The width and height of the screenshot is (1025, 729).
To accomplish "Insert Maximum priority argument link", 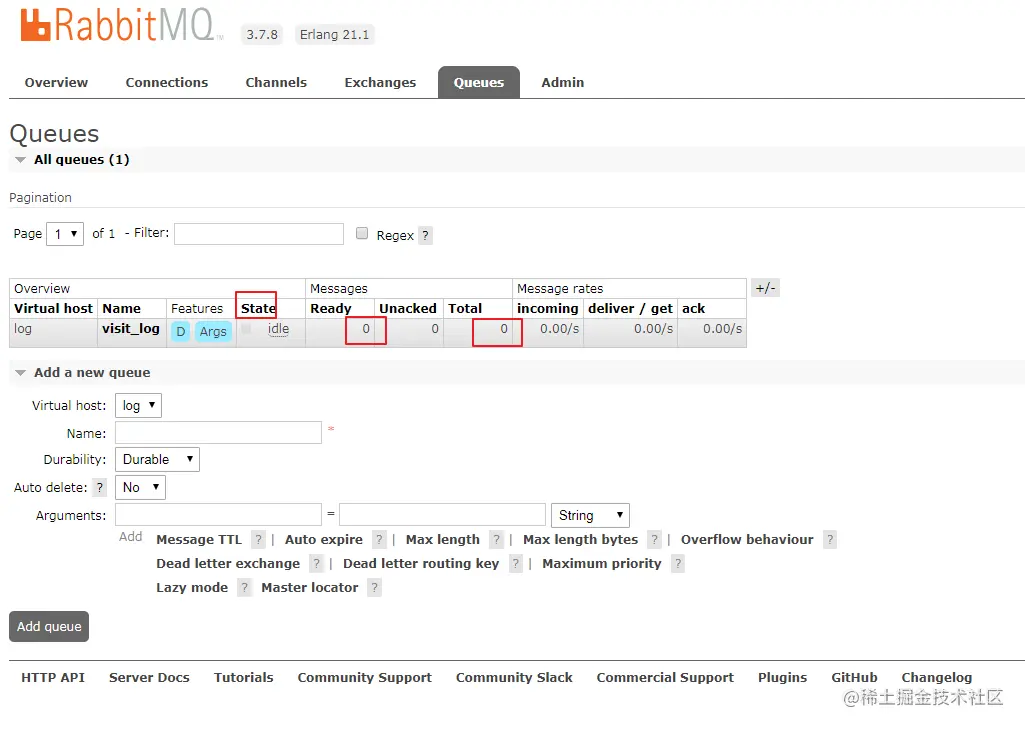I will [602, 564].
